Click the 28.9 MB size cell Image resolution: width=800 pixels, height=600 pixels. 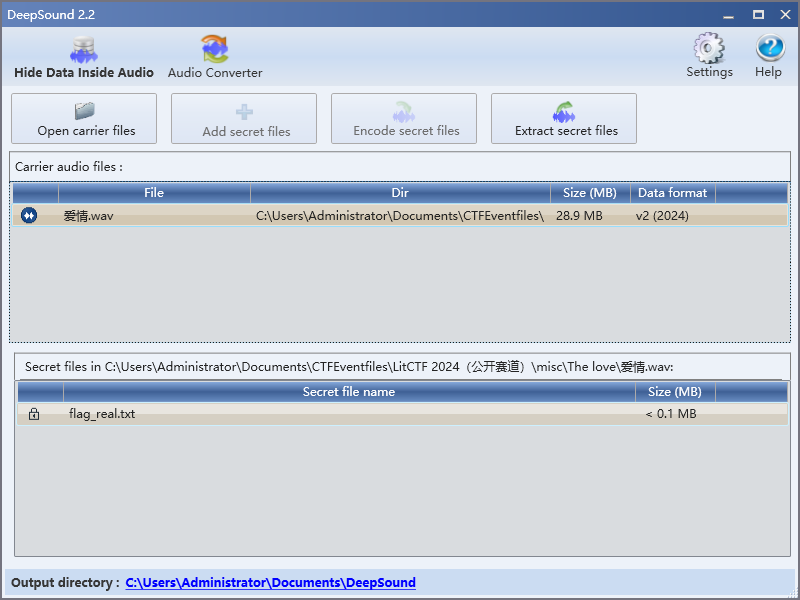579,216
